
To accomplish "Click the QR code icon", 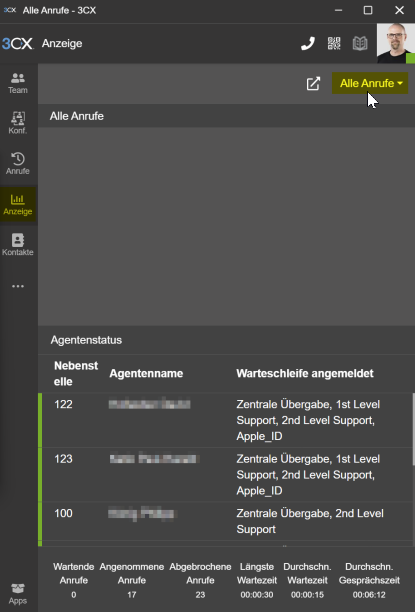I will 334,43.
